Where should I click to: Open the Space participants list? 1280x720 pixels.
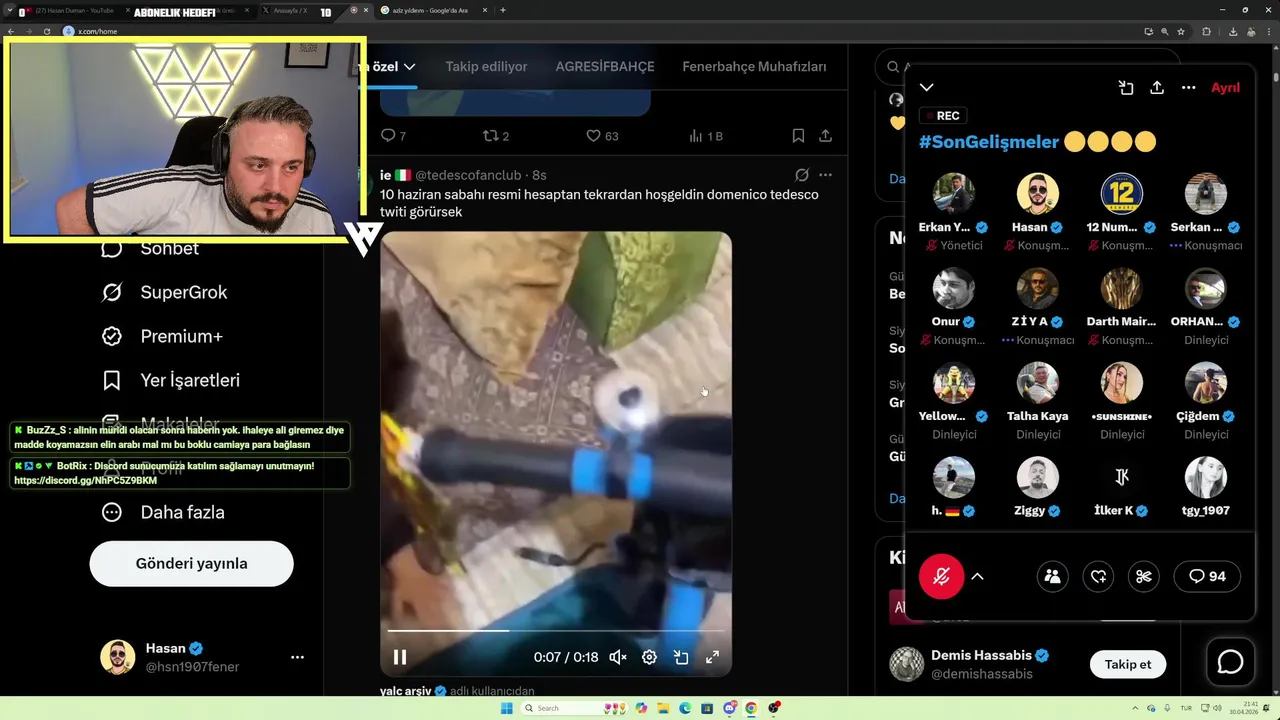(1052, 576)
